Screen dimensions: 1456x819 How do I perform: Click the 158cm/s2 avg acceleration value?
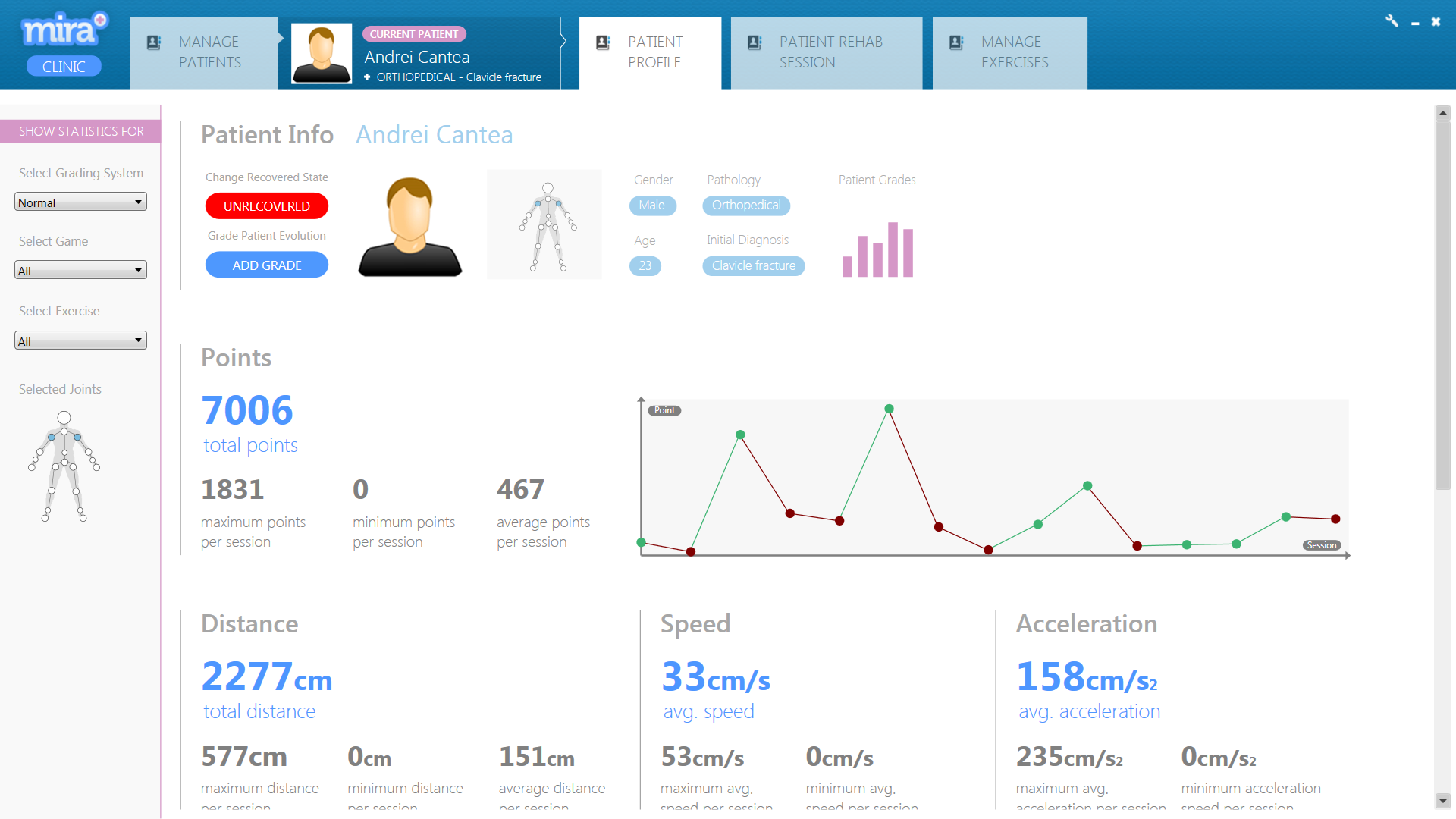[x=1087, y=676]
